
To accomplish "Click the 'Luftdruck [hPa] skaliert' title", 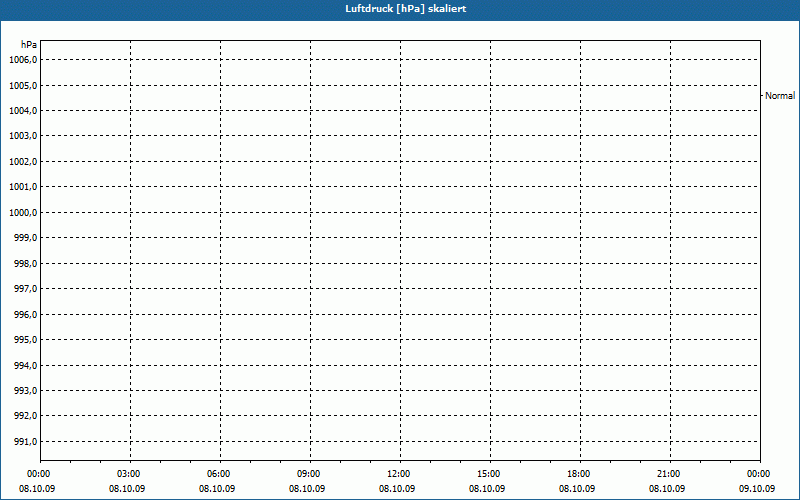I will [x=406, y=9].
